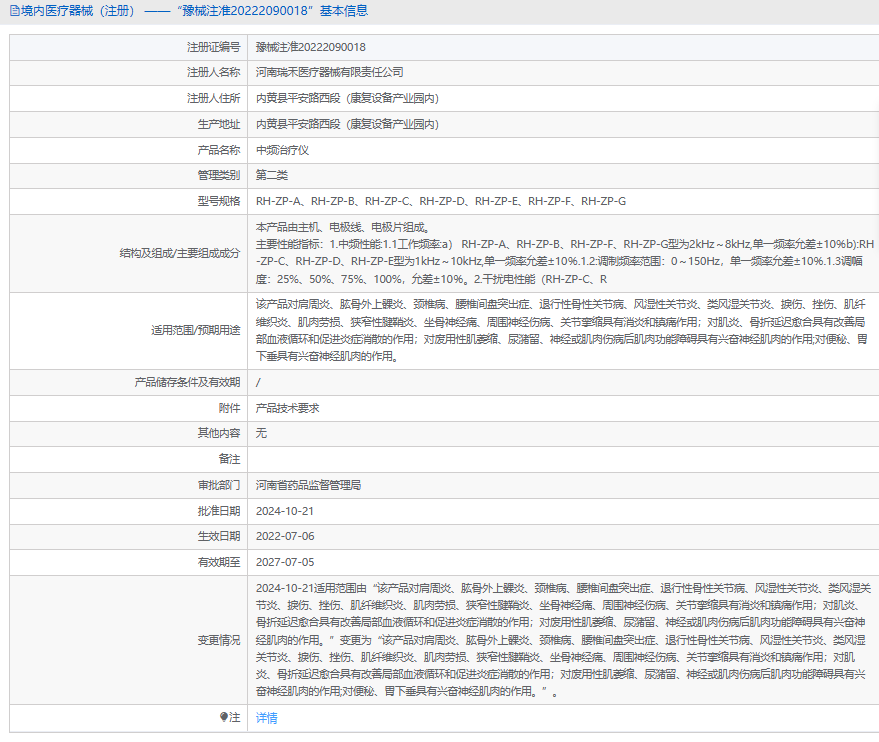Click the 产品储存条件及有效期 label
879x742 pixels.
point(187,382)
